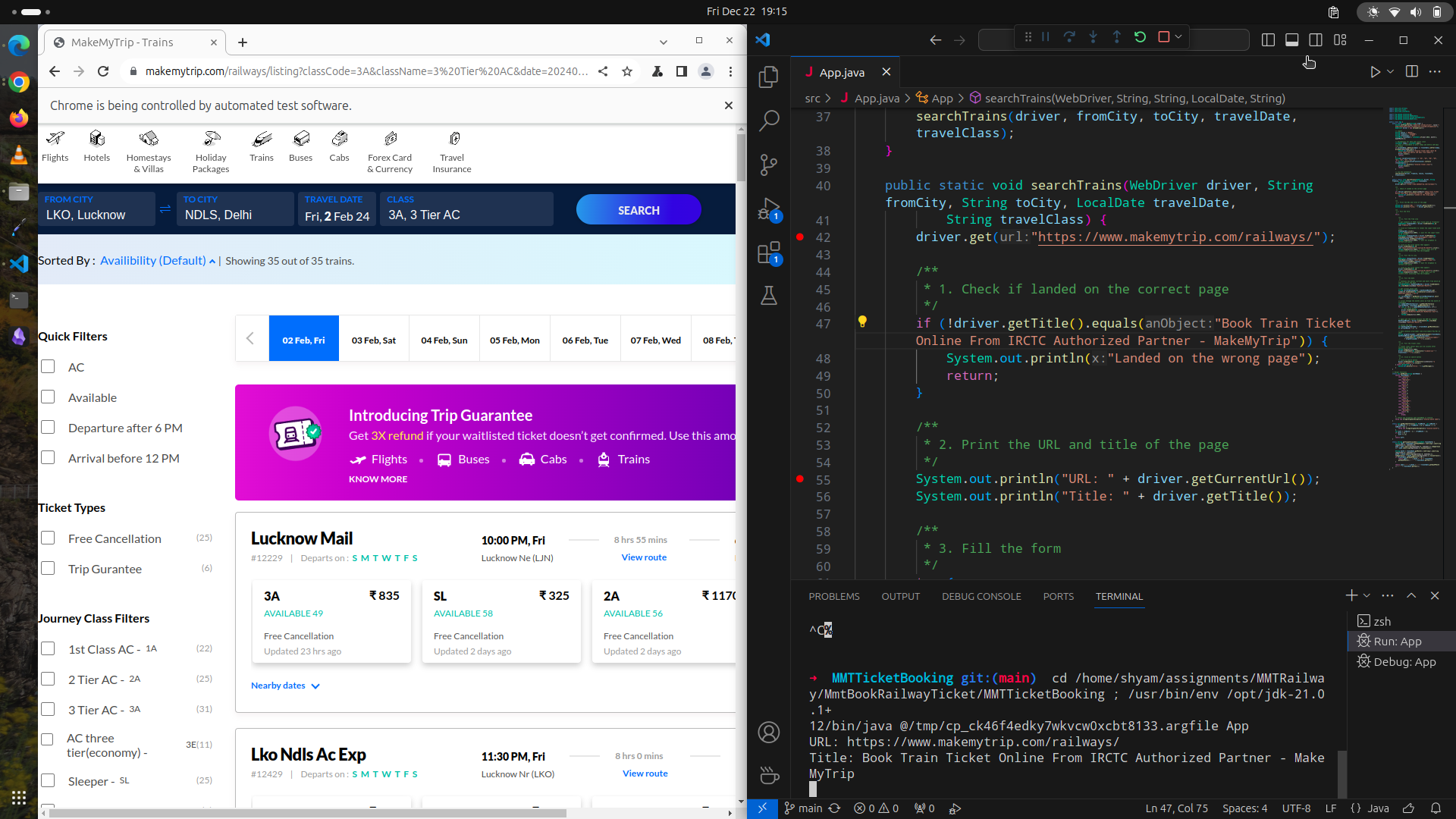Open View route for Lucknow Mail
Screen dimensions: 1456x819
[644, 557]
